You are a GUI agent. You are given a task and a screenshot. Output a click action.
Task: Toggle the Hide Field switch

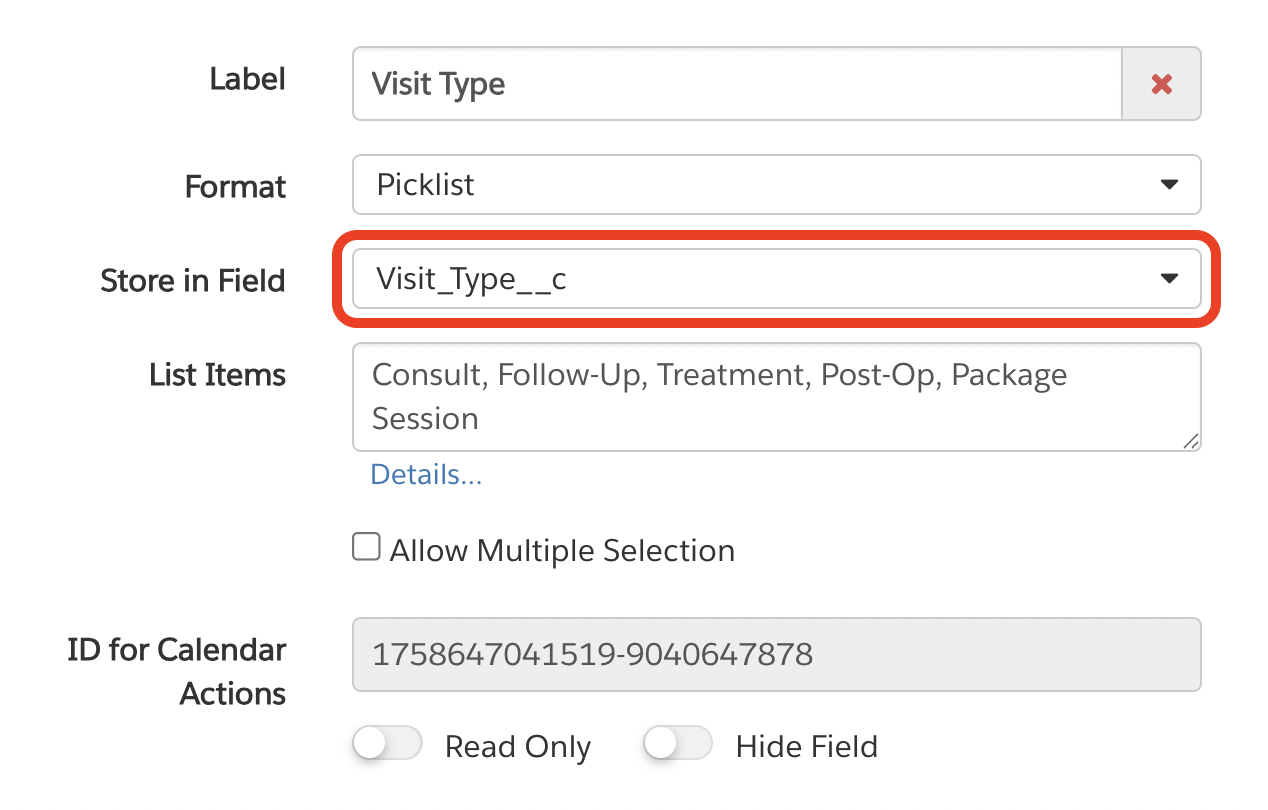tap(678, 745)
